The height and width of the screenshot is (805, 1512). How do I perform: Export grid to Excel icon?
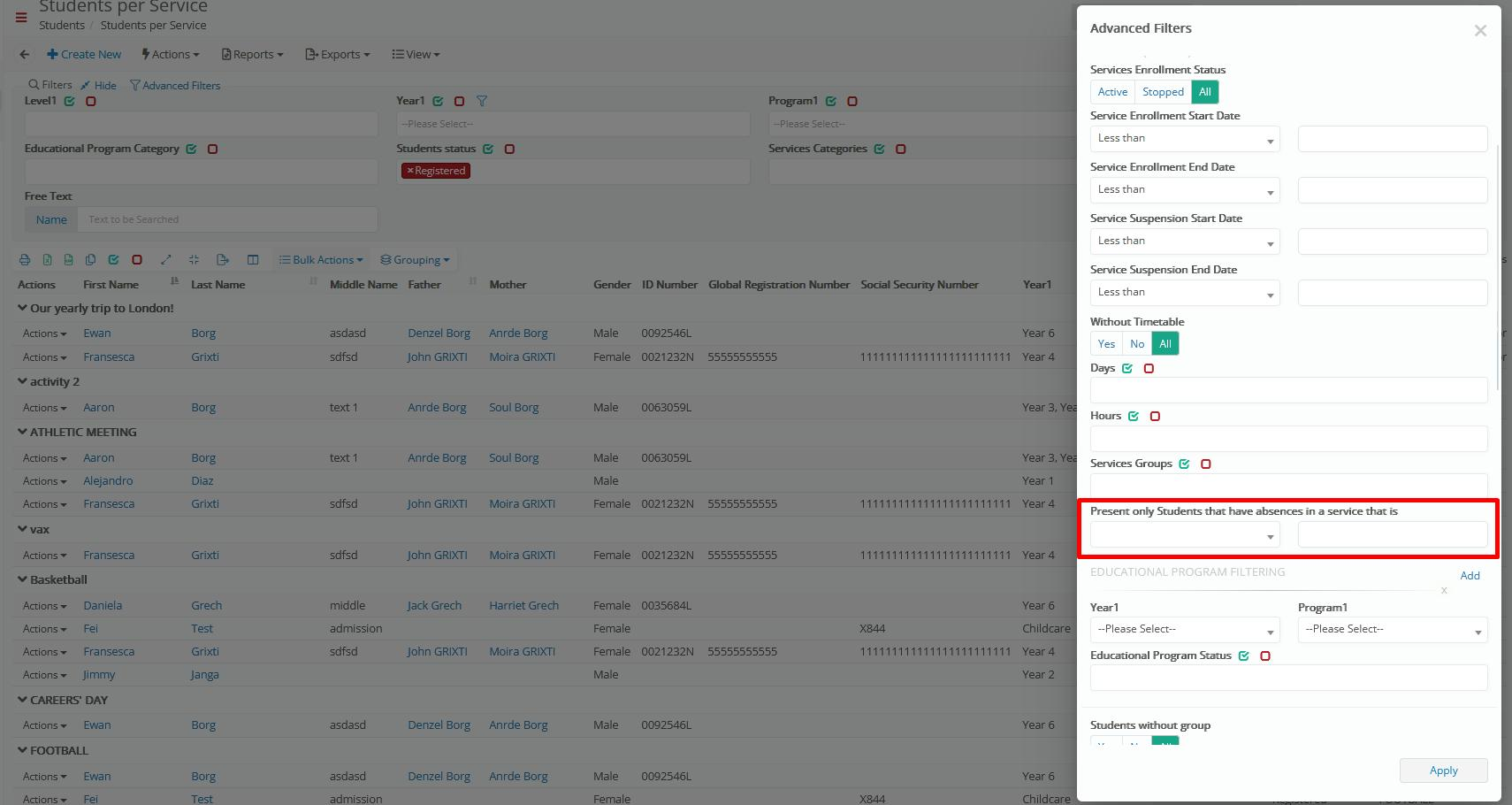pyautogui.click(x=47, y=260)
